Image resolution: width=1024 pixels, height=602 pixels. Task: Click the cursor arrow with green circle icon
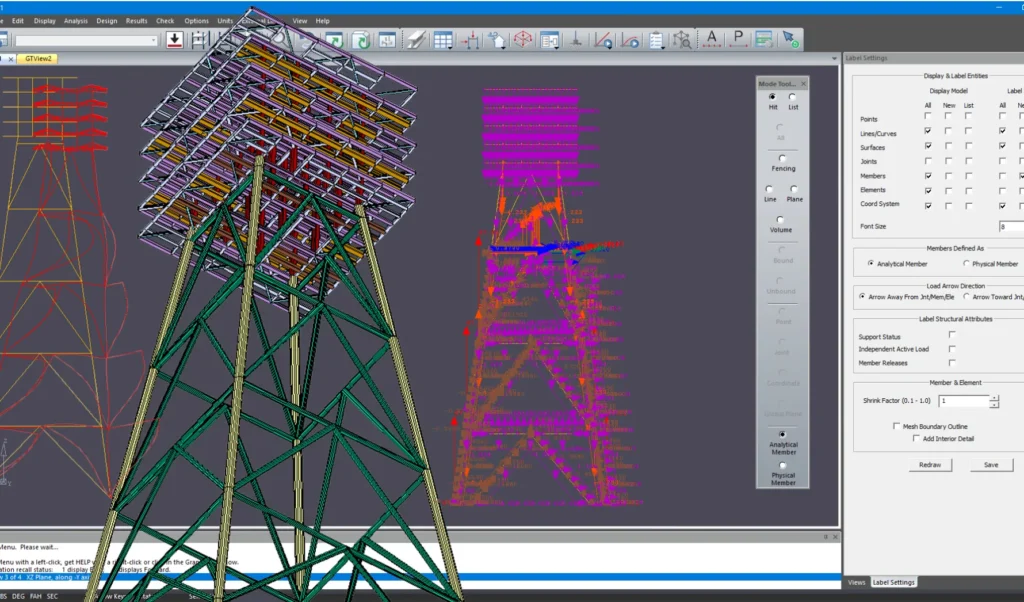coord(790,40)
